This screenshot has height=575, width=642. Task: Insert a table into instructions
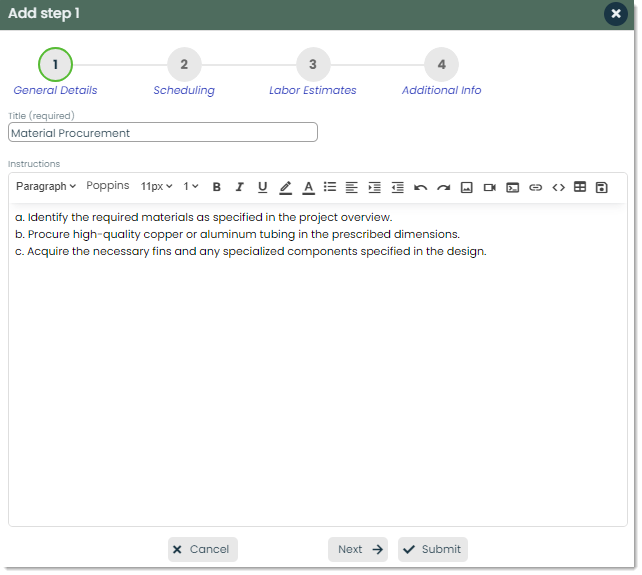pyautogui.click(x=580, y=187)
